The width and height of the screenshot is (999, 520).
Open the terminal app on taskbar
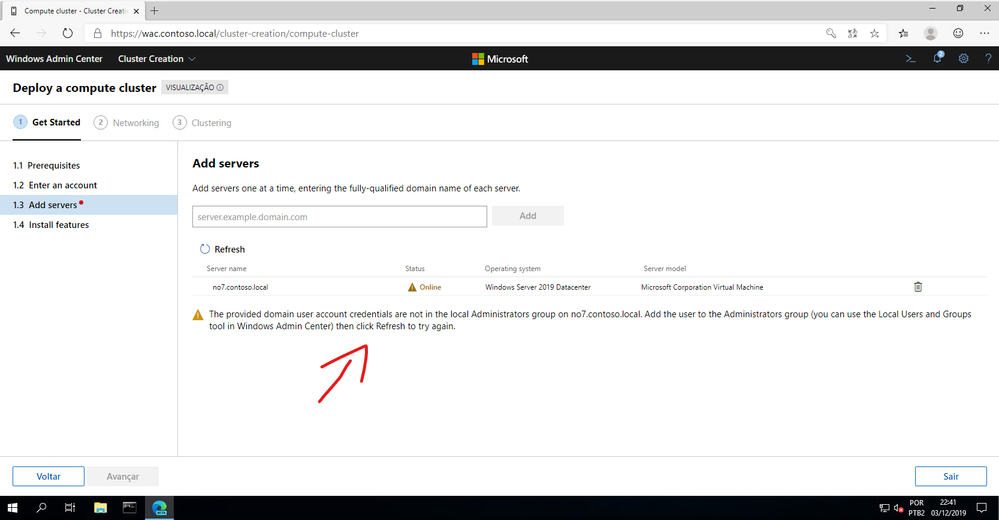tap(129, 508)
